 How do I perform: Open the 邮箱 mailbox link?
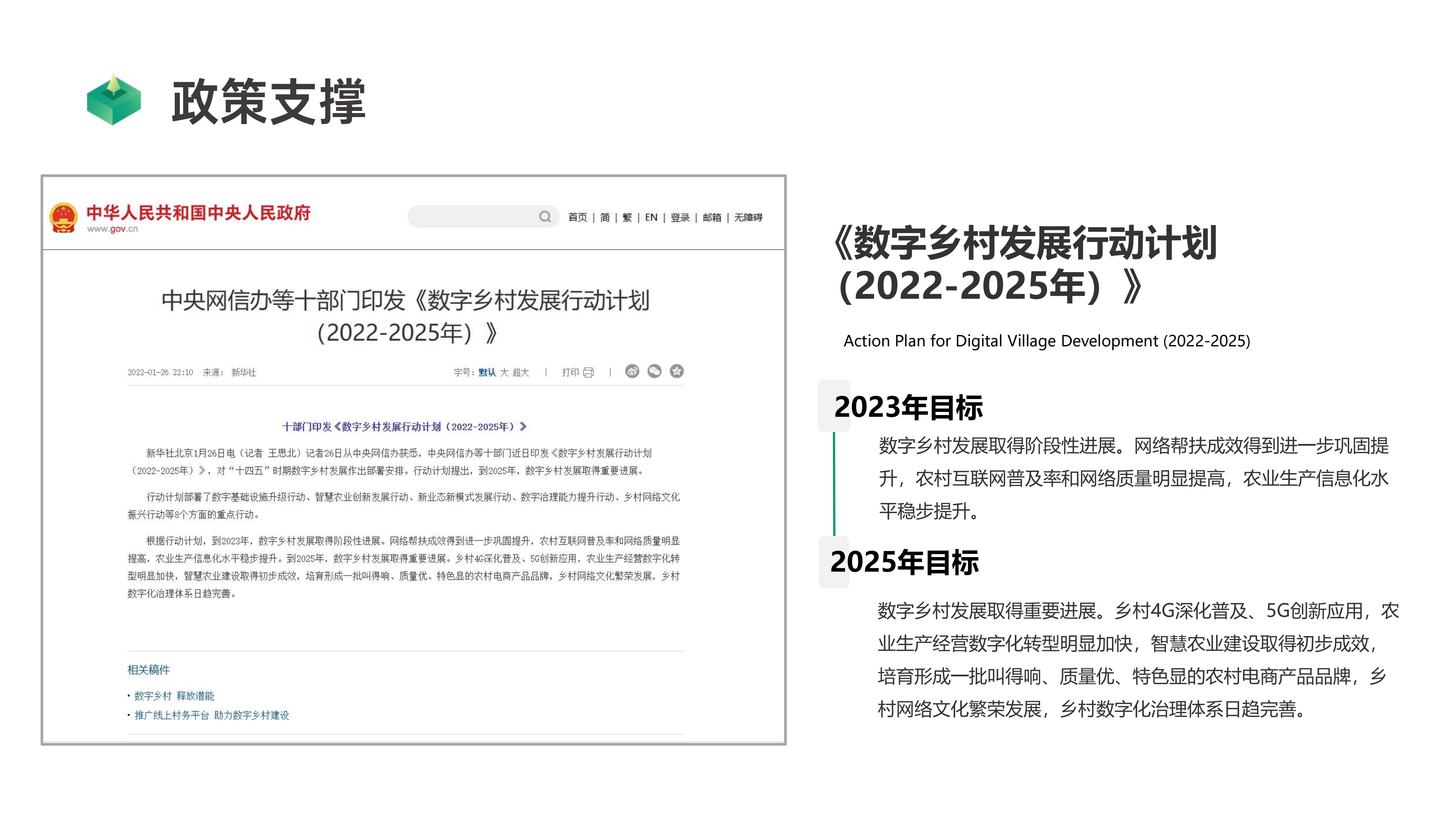pos(711,218)
